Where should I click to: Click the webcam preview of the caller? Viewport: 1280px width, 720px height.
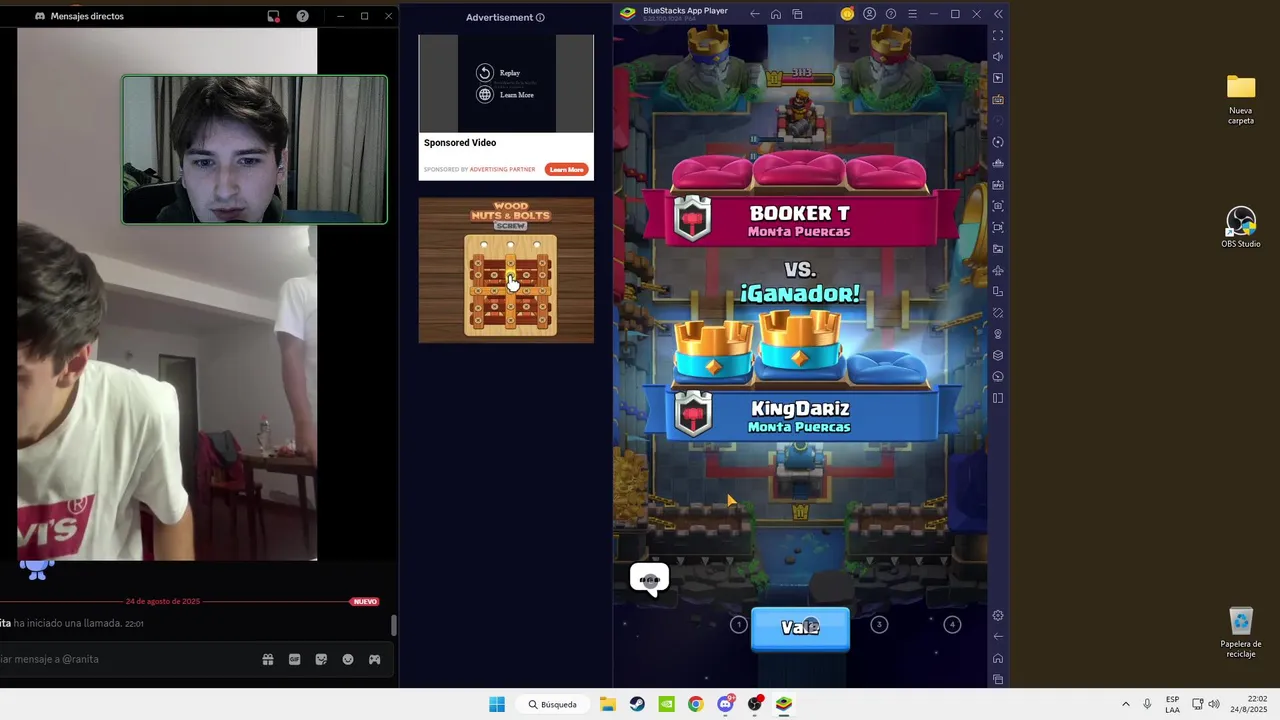(254, 150)
